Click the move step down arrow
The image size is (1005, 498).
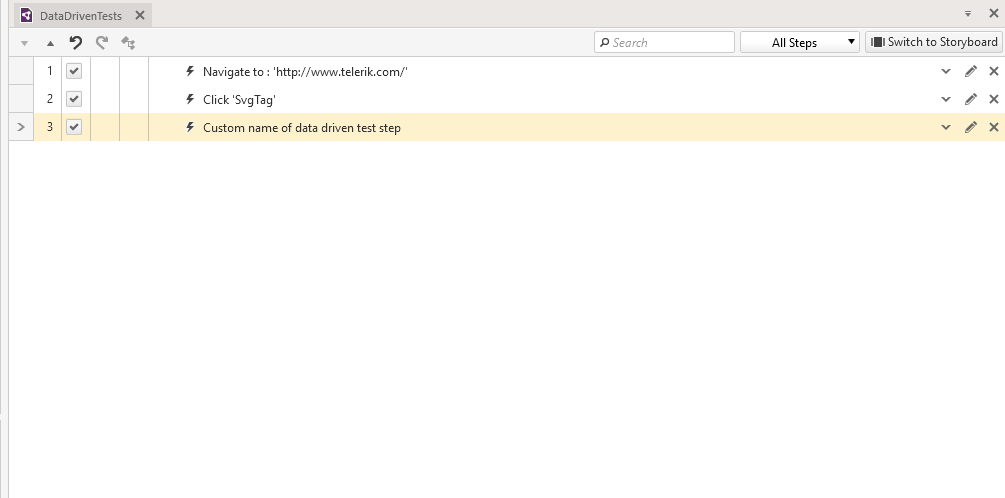click(25, 43)
